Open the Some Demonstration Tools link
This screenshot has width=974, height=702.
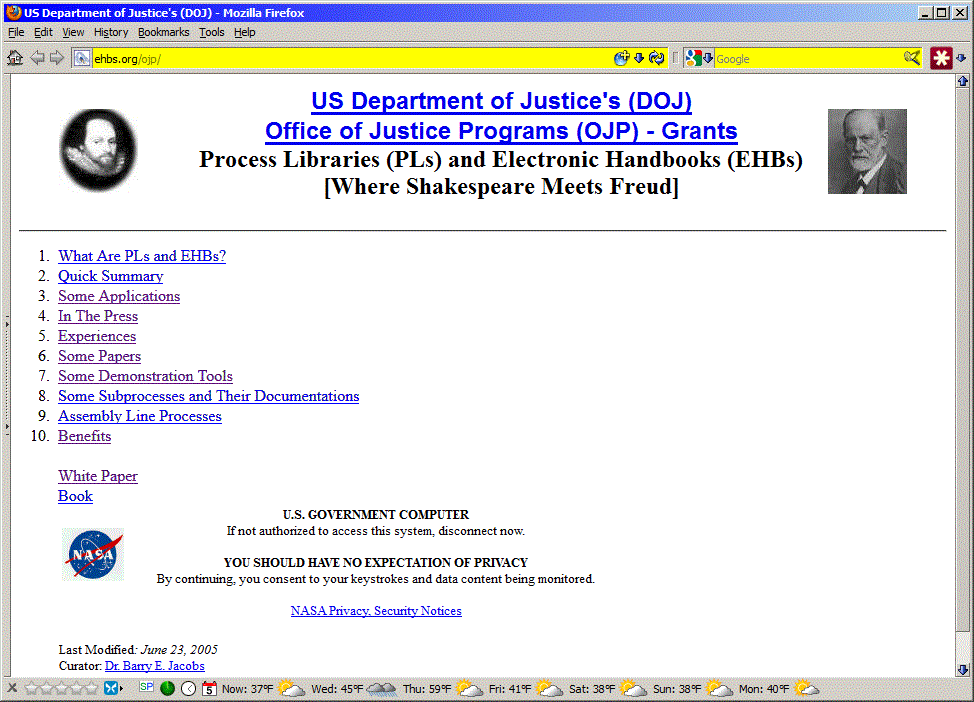tap(145, 376)
